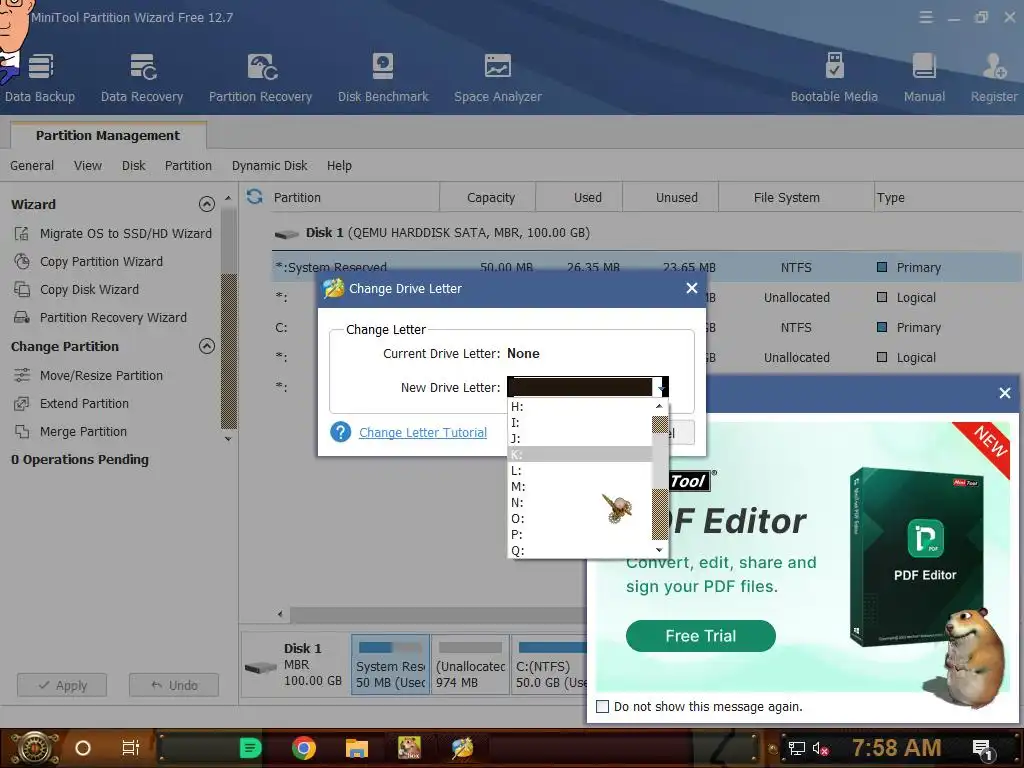Screen dimensions: 1024x768
Task: Sort by the Capacity column header
Action: click(490, 197)
